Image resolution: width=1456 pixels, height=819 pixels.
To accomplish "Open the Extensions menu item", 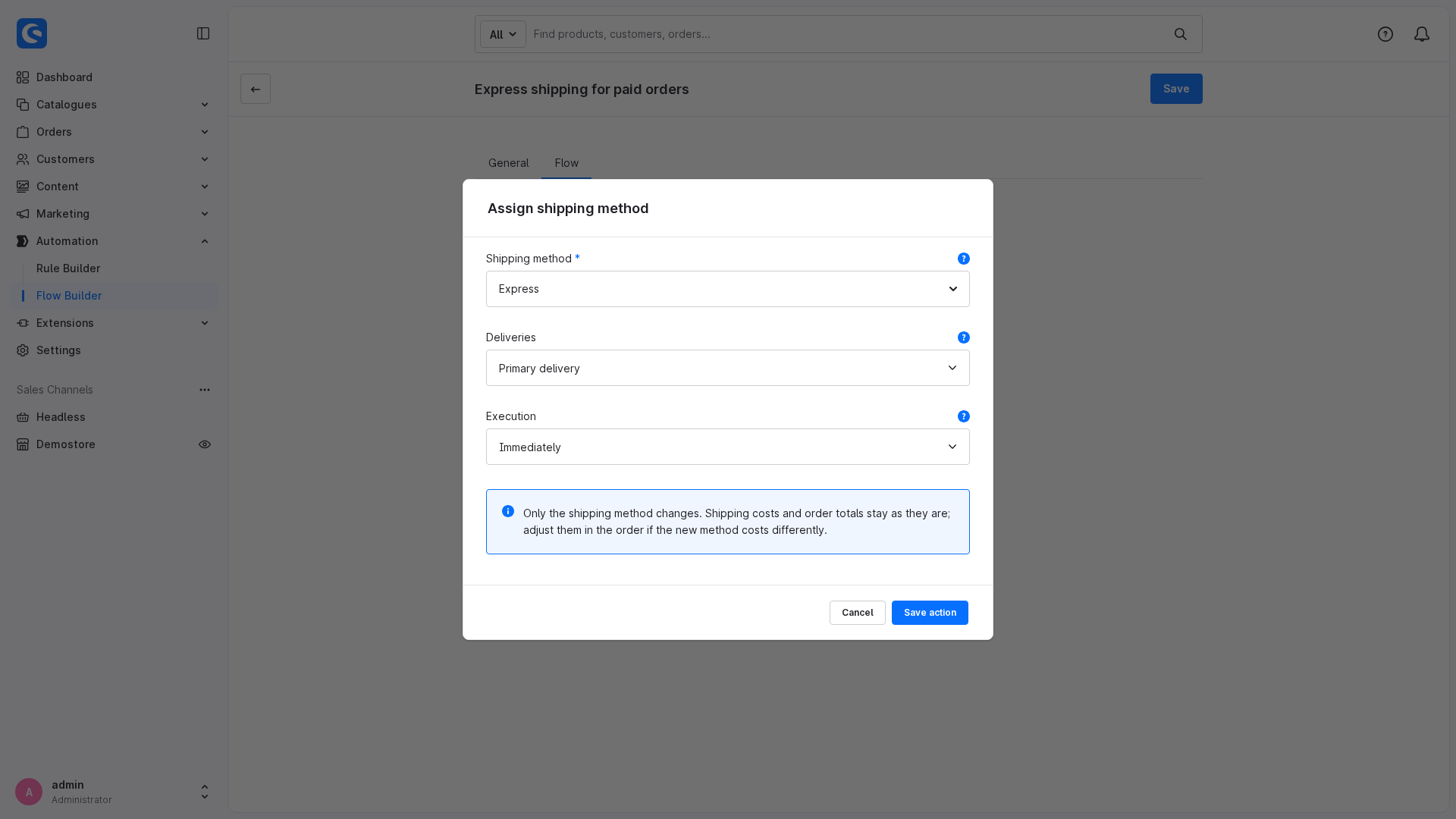I will [x=114, y=323].
